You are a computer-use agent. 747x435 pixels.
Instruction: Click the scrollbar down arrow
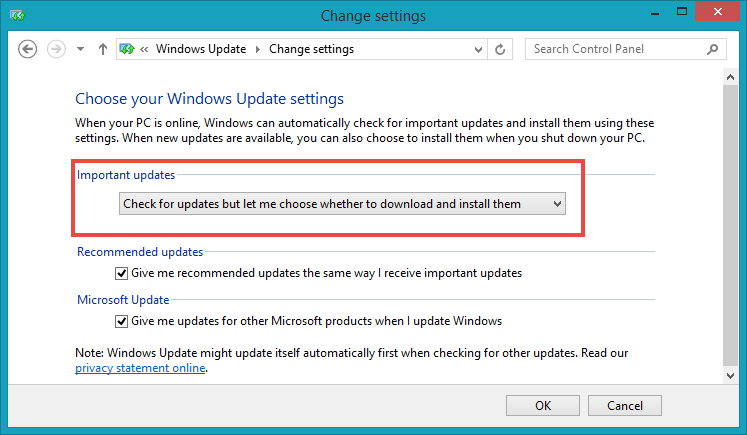(730, 375)
